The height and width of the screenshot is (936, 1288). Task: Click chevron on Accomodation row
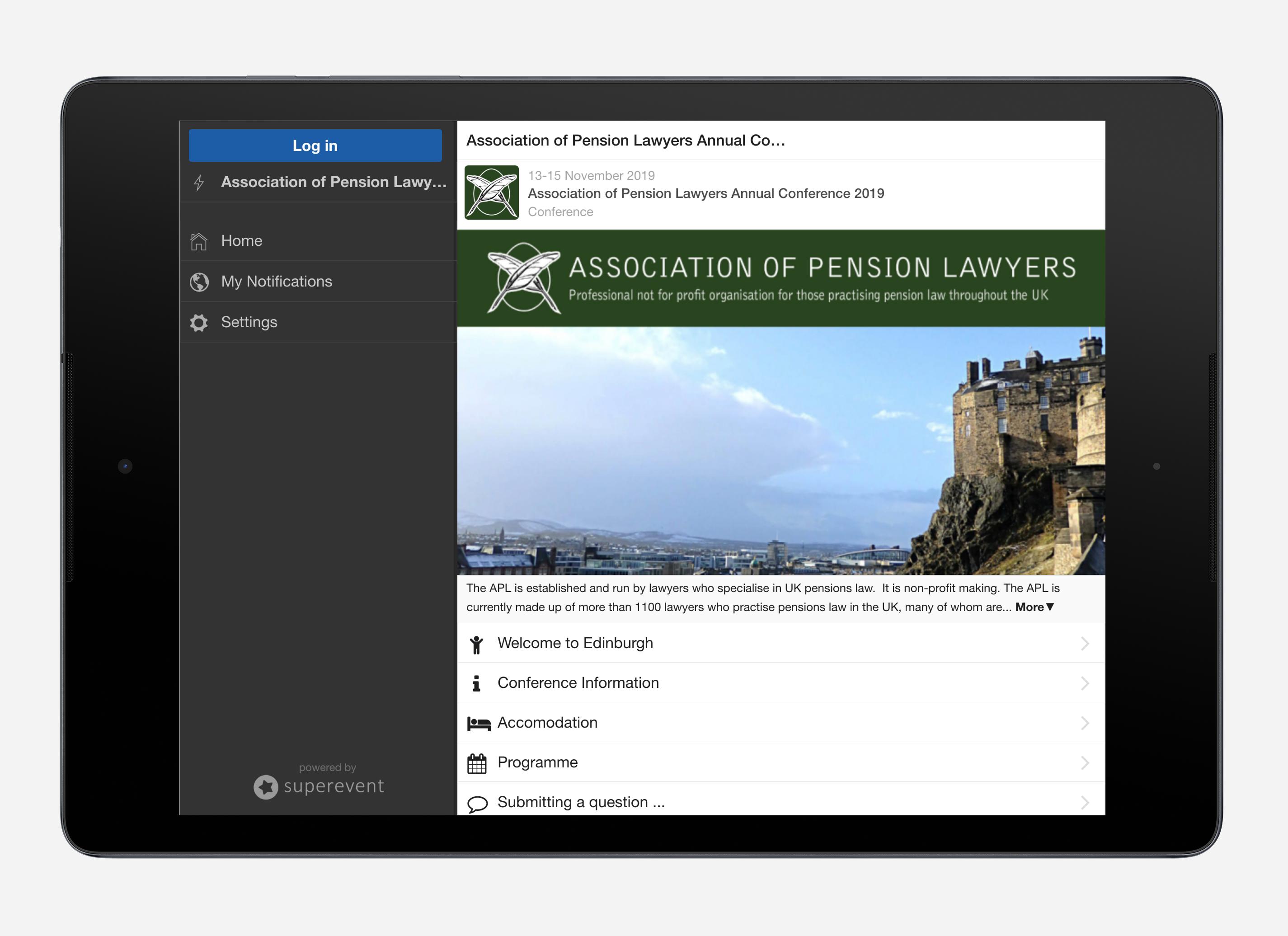click(1085, 723)
